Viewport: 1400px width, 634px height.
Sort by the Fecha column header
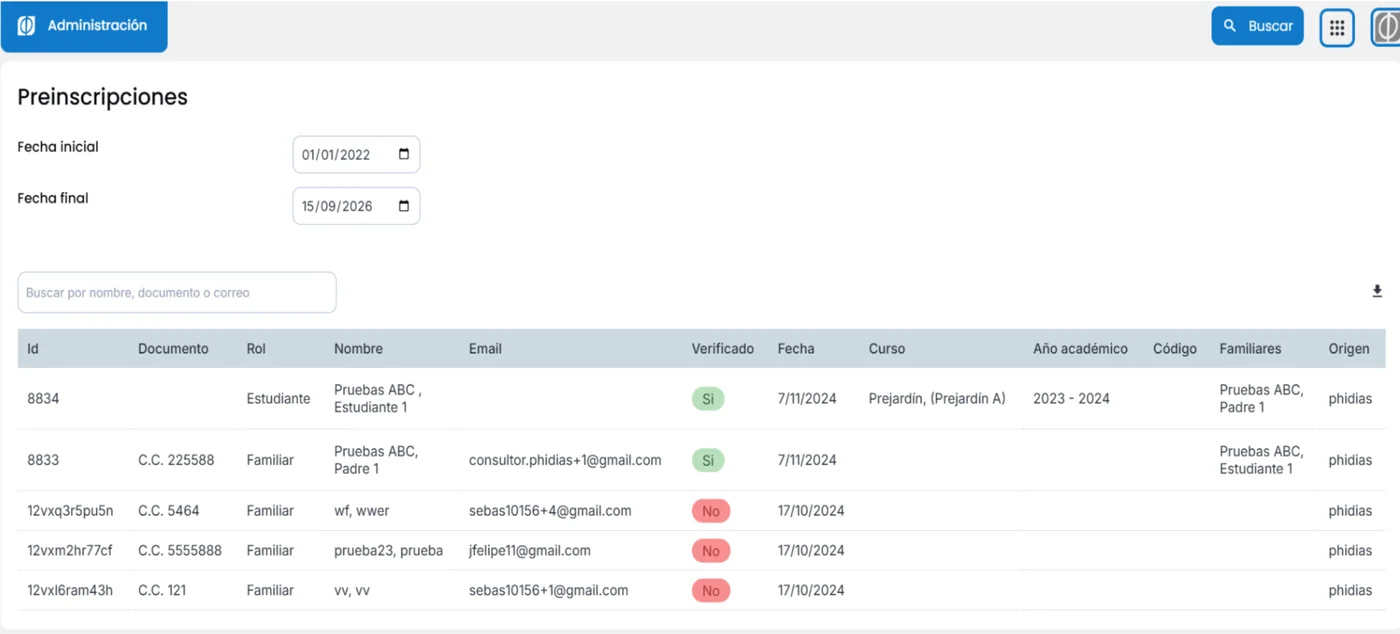[796, 349]
